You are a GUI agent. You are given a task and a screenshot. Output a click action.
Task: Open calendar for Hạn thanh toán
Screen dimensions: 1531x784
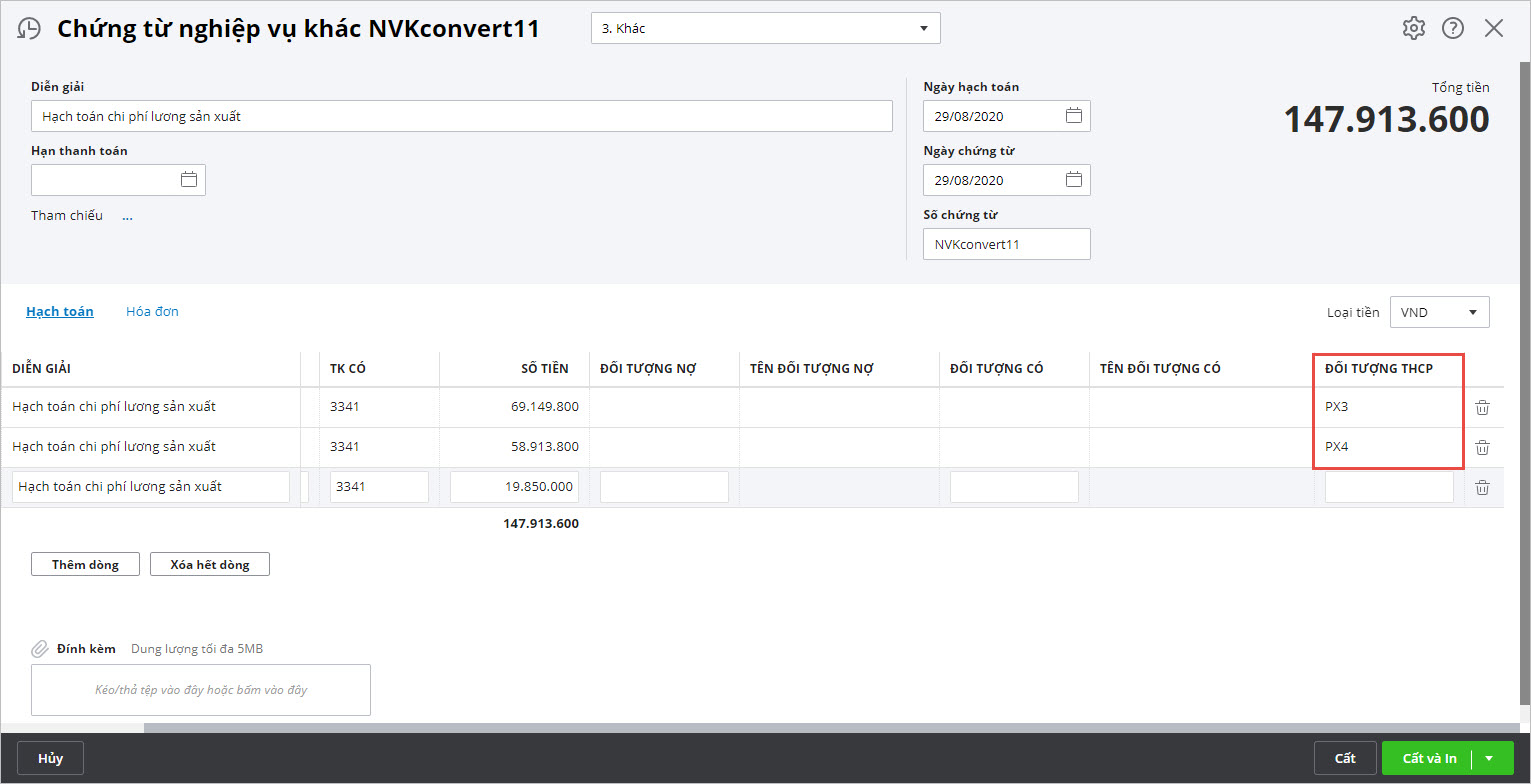point(188,180)
